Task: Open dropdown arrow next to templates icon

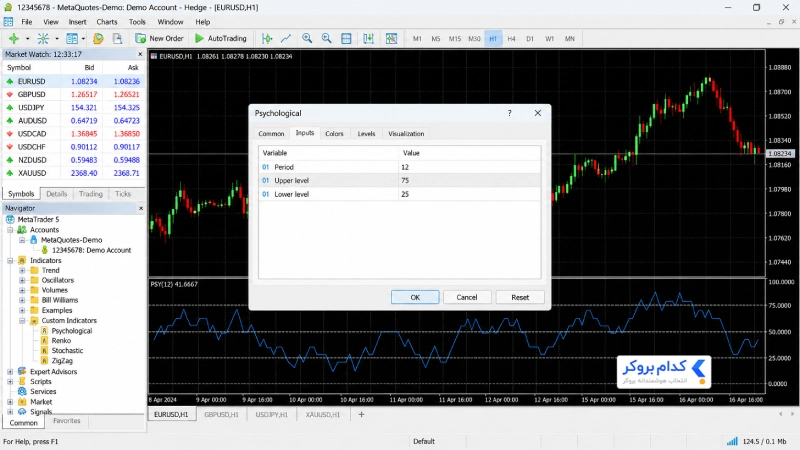Action: (x=83, y=39)
